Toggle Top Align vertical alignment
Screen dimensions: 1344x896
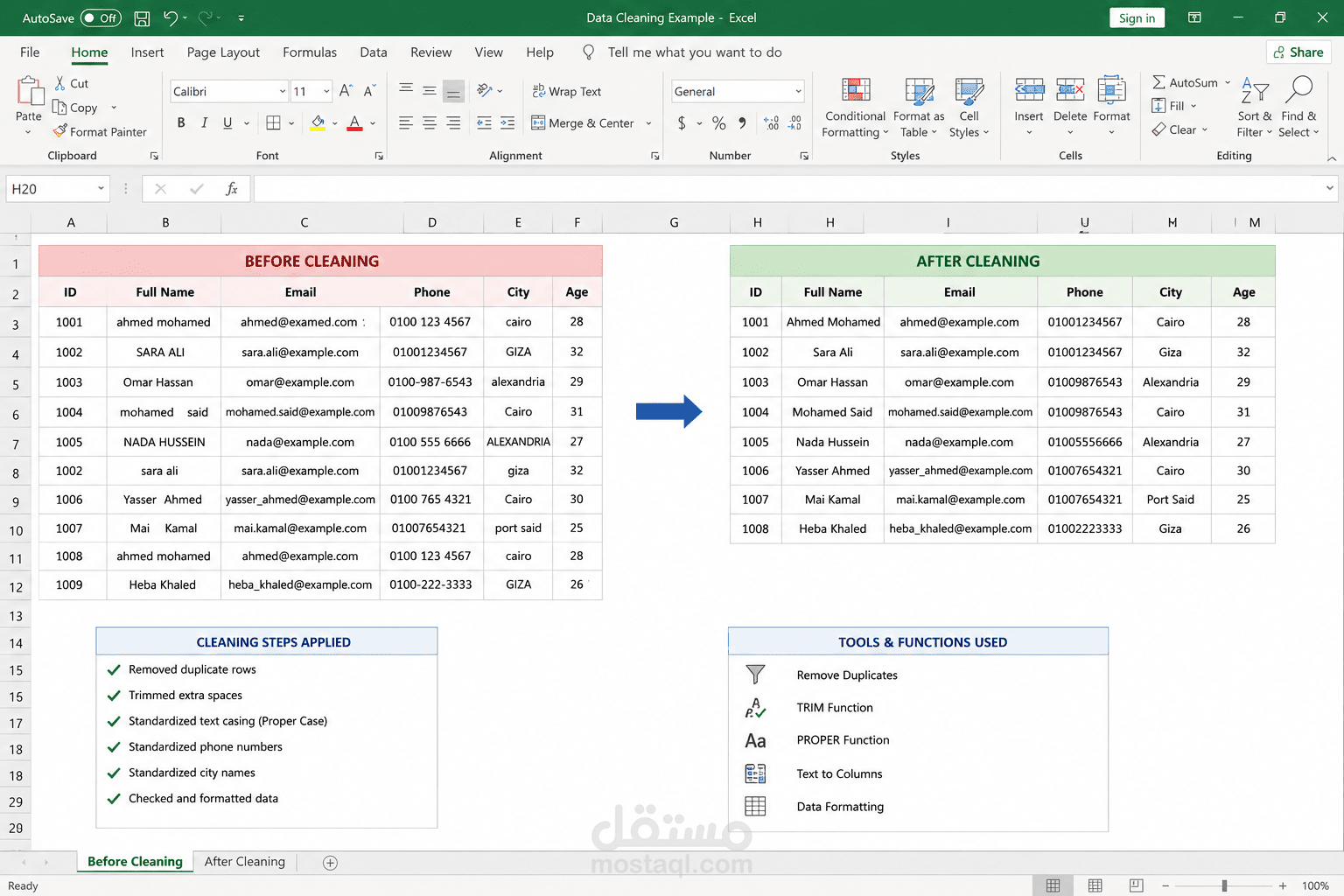406,90
